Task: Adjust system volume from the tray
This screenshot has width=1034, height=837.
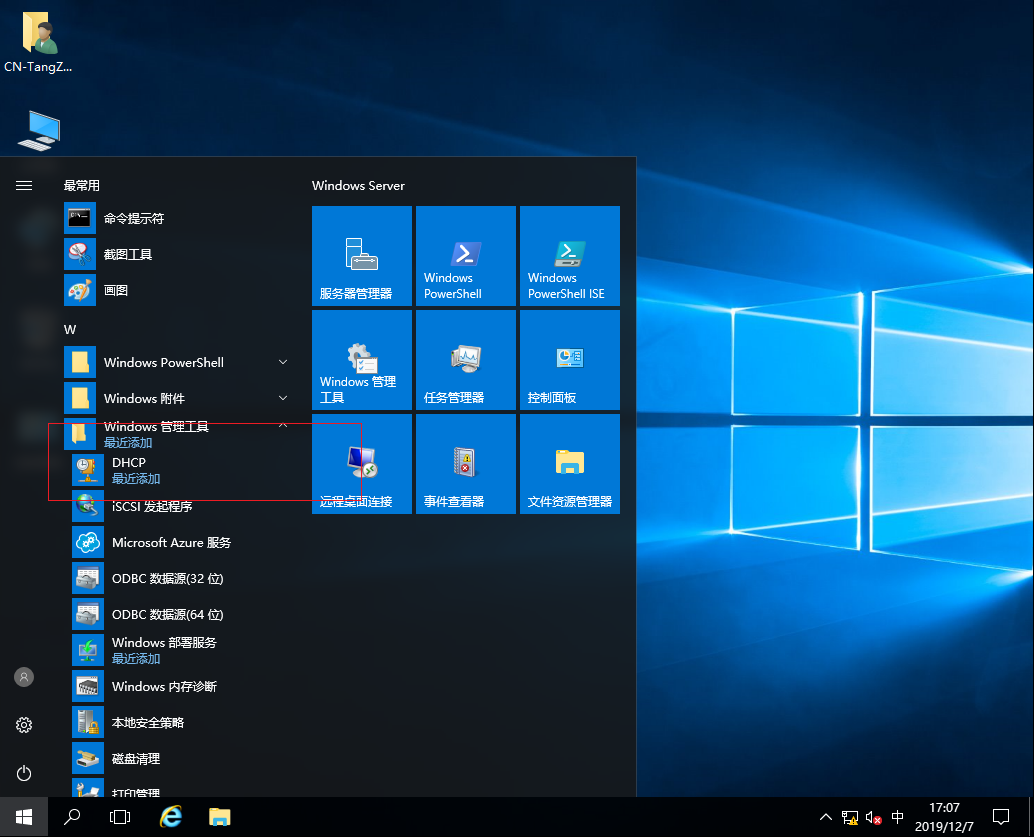Action: click(x=872, y=817)
